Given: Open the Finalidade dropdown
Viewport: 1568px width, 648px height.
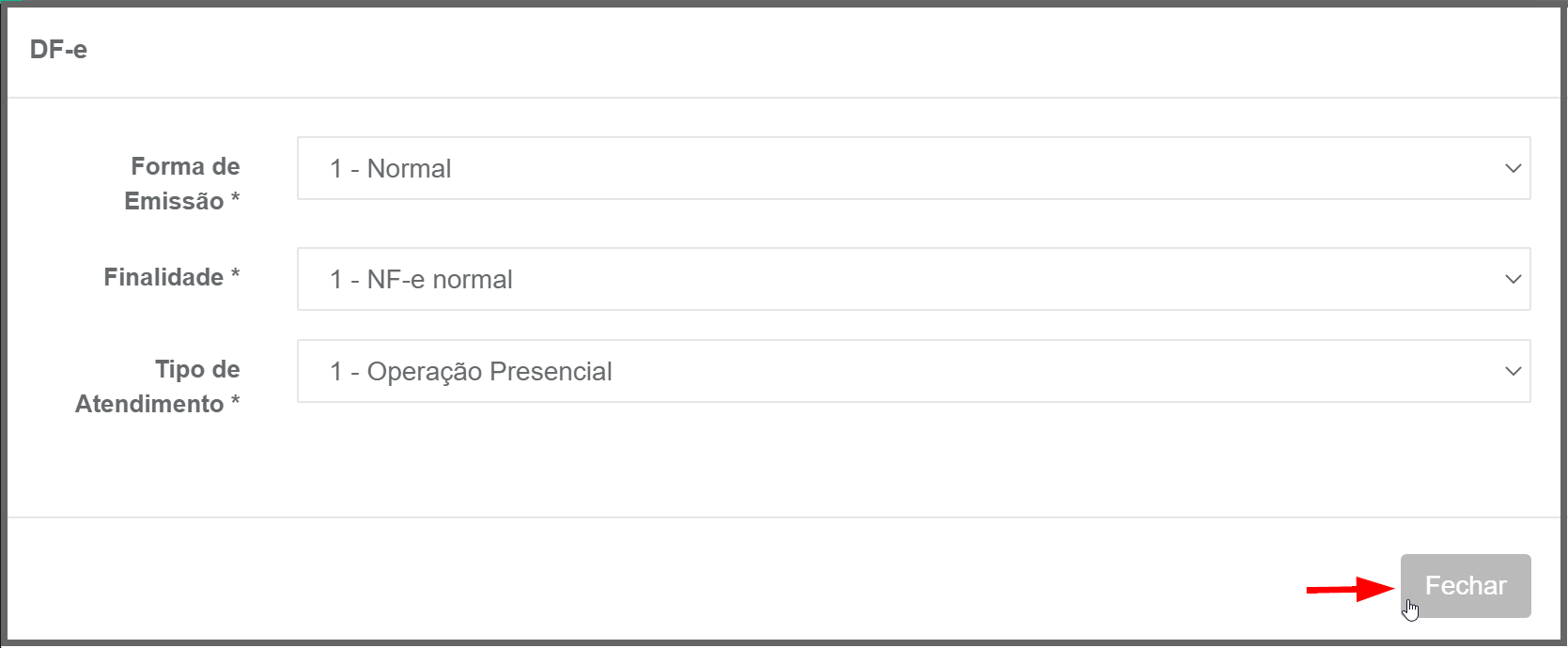Looking at the screenshot, I should (913, 279).
